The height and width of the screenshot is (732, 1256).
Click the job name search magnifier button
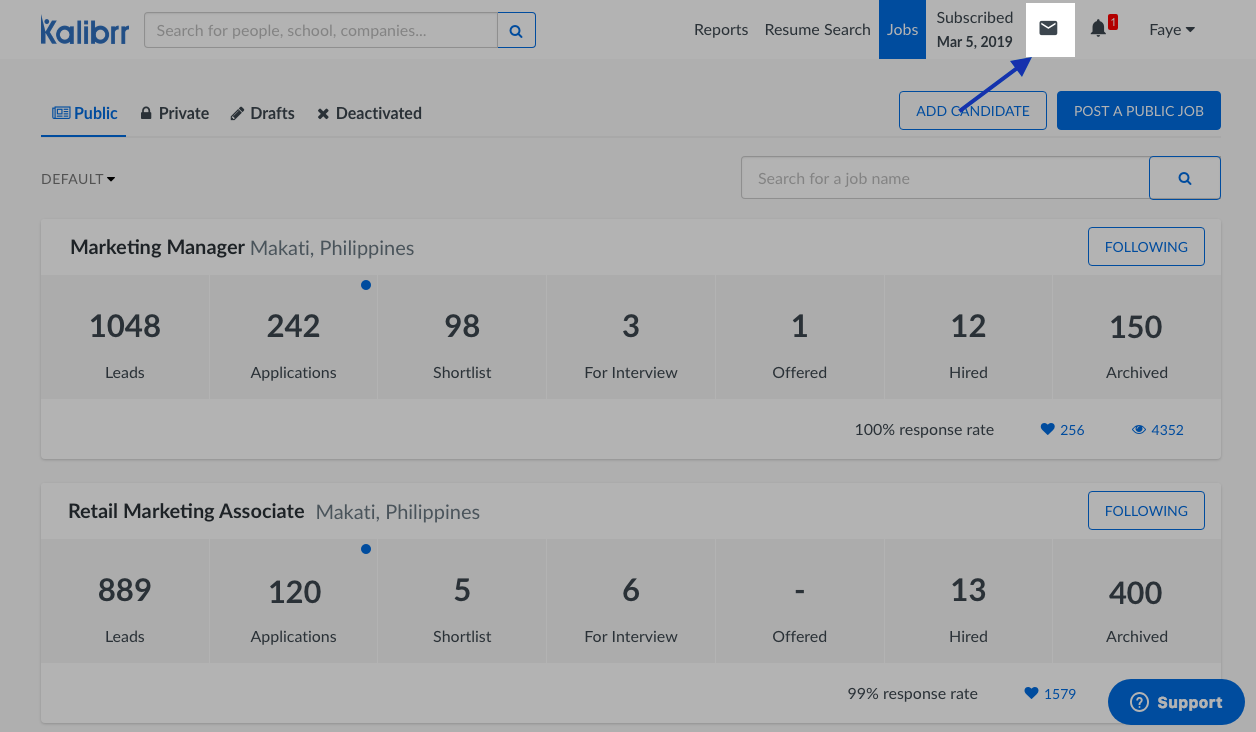(x=1184, y=178)
